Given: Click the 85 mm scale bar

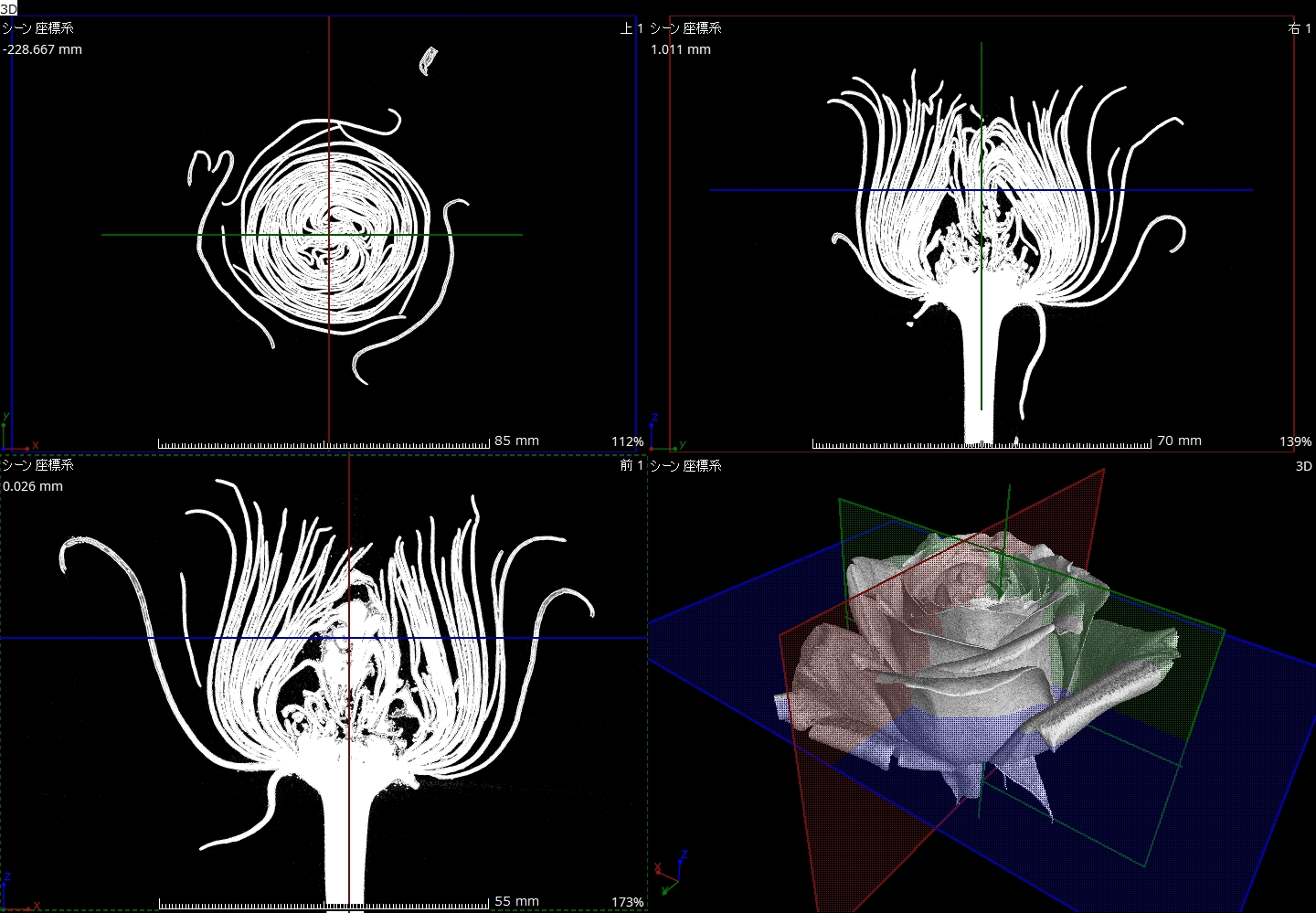Looking at the screenshot, I should [324, 444].
